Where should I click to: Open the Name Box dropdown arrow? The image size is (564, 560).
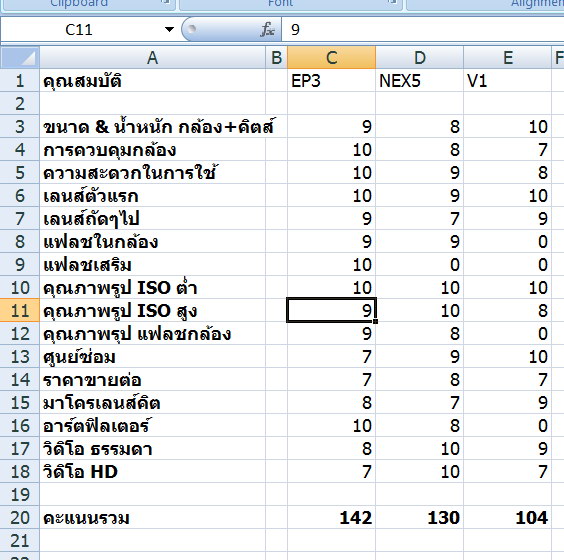tap(169, 29)
